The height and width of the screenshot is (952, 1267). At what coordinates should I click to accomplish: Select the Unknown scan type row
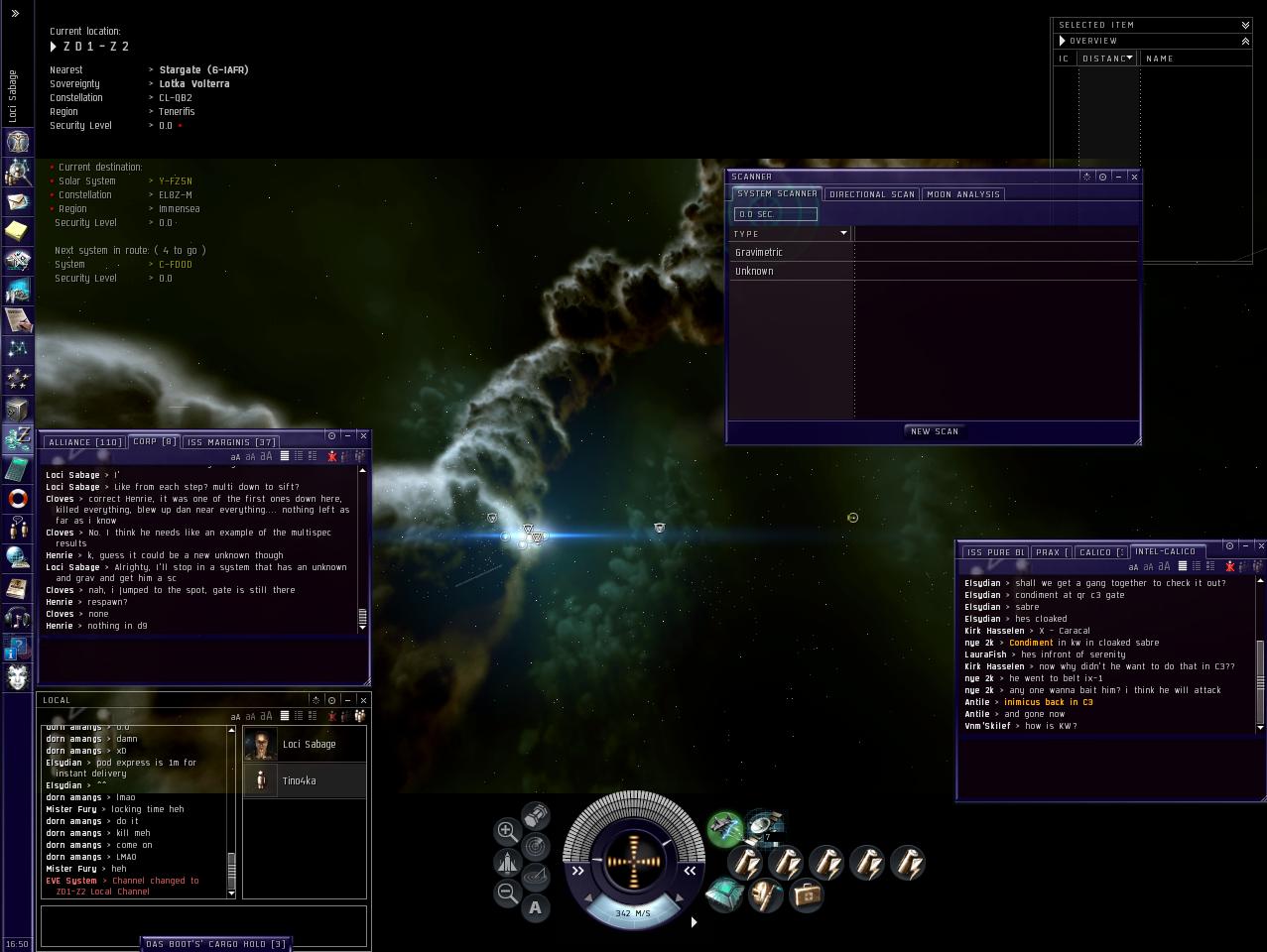pos(934,271)
